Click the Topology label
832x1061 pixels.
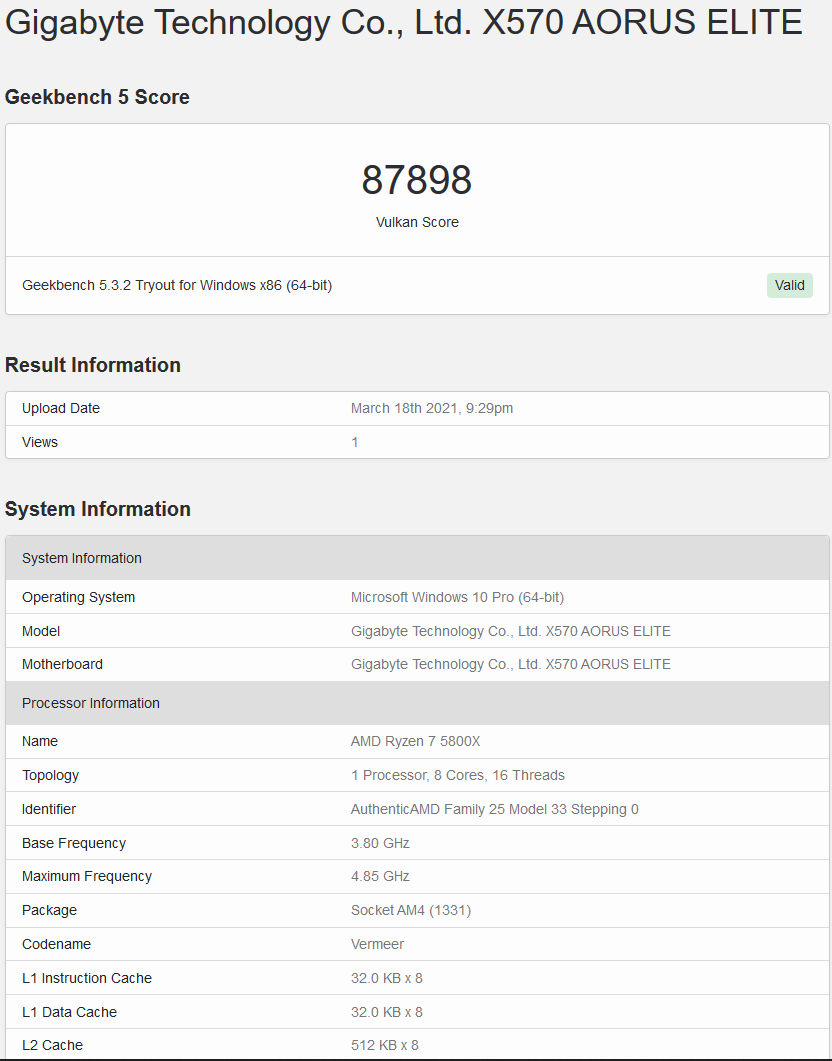click(50, 775)
